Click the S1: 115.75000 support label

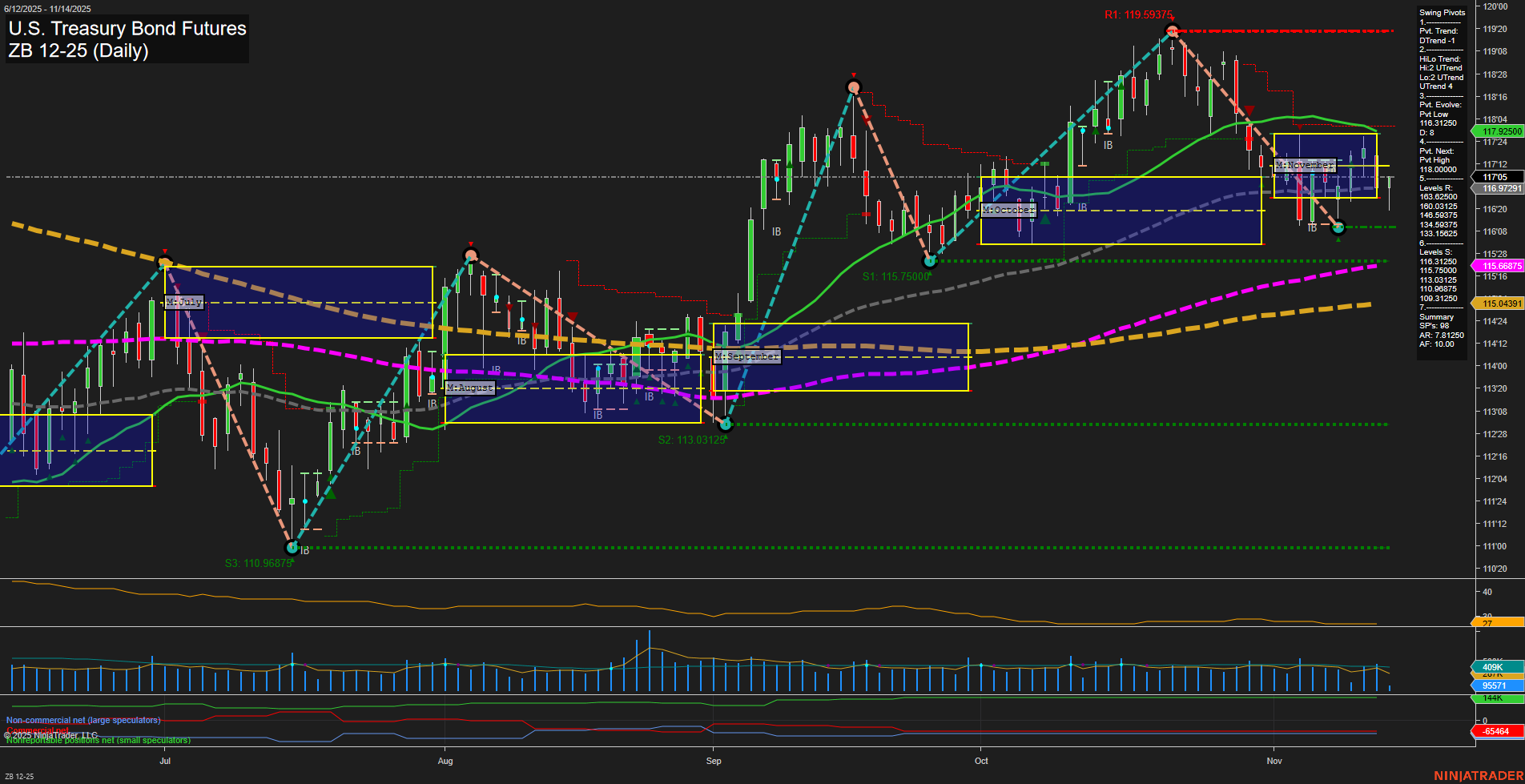pos(895,275)
